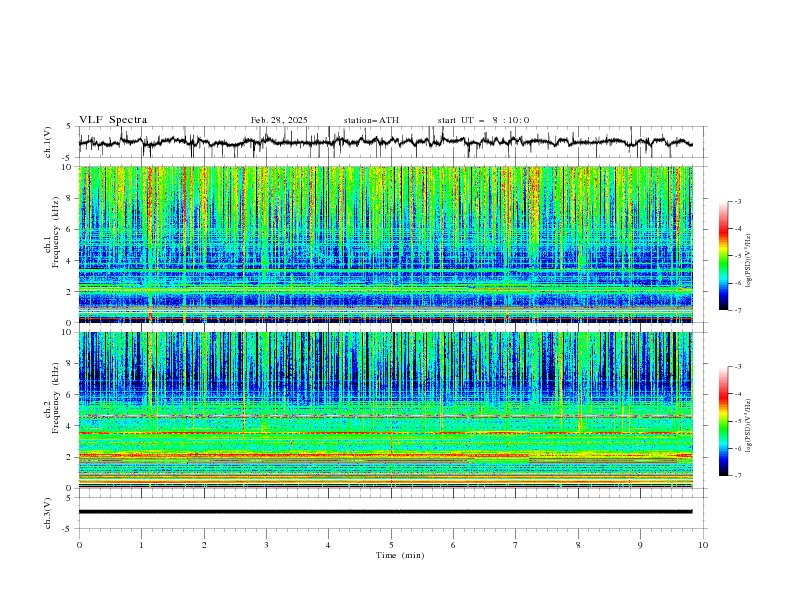The image size is (792, 612).
Task: Click the "-7" tick on ch.1 color bar
Action: pos(738,310)
